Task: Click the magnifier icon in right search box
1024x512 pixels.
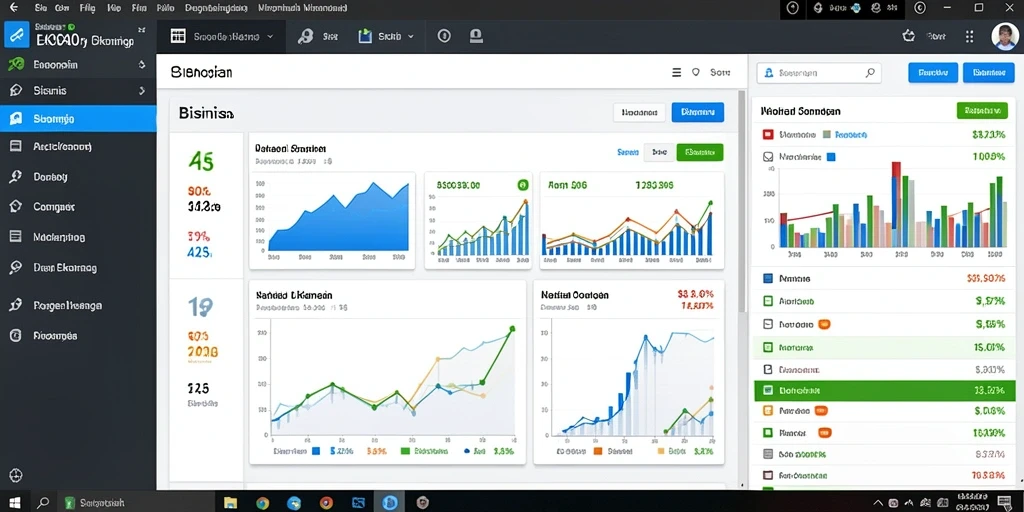Action: click(x=870, y=73)
